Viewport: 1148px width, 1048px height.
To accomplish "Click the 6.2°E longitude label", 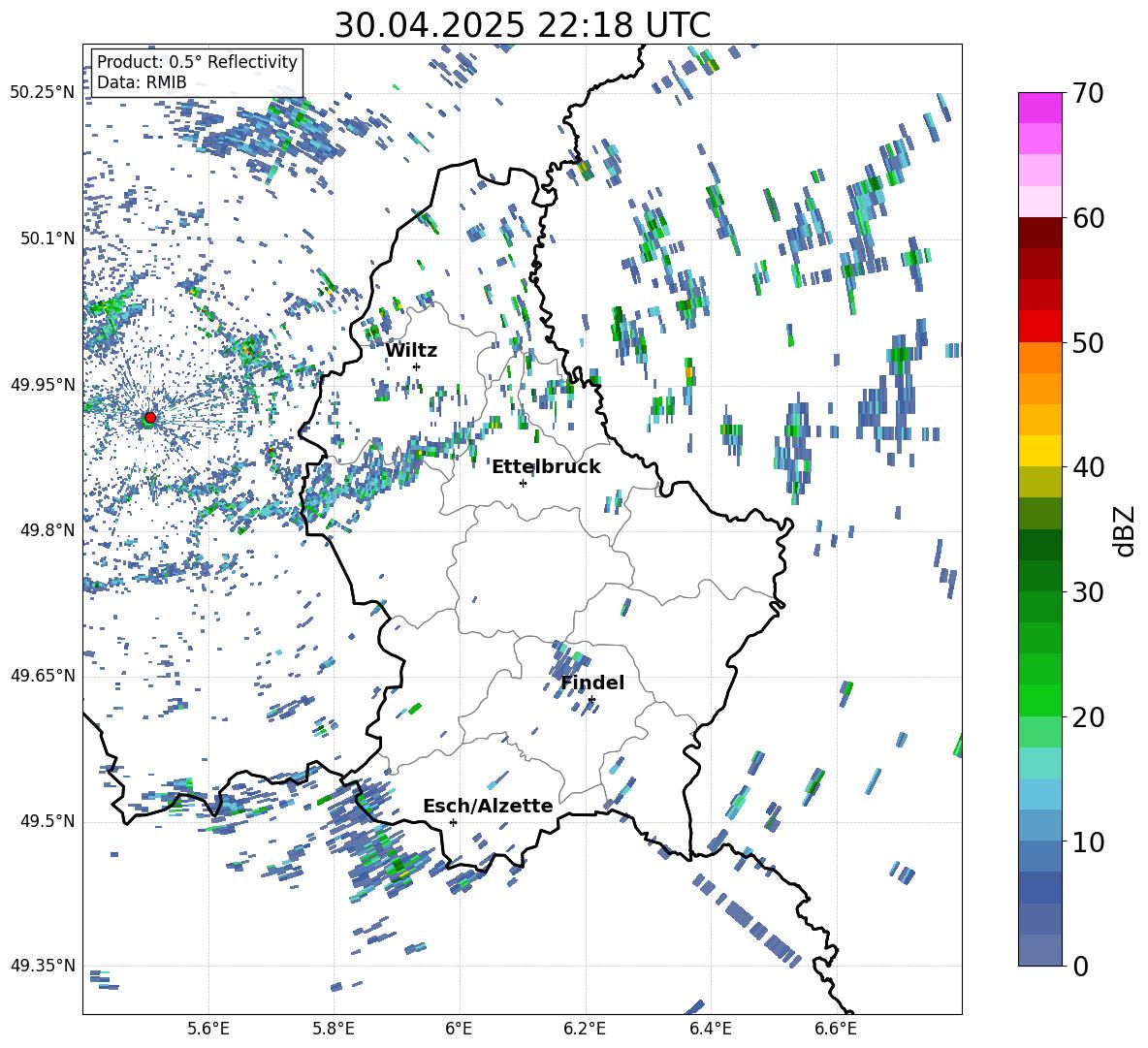I will [585, 1029].
